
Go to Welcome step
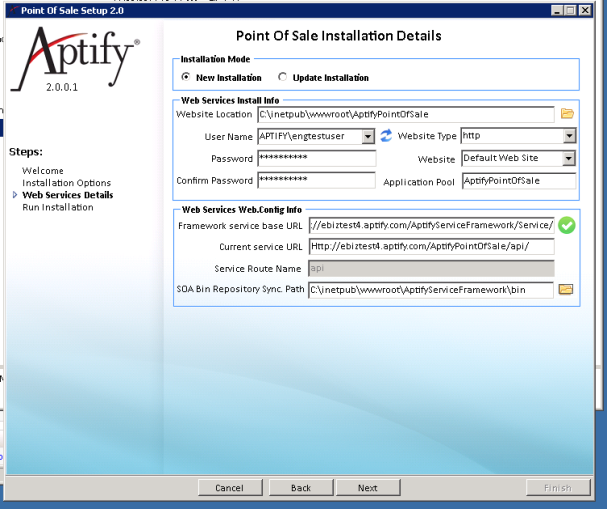click(43, 171)
